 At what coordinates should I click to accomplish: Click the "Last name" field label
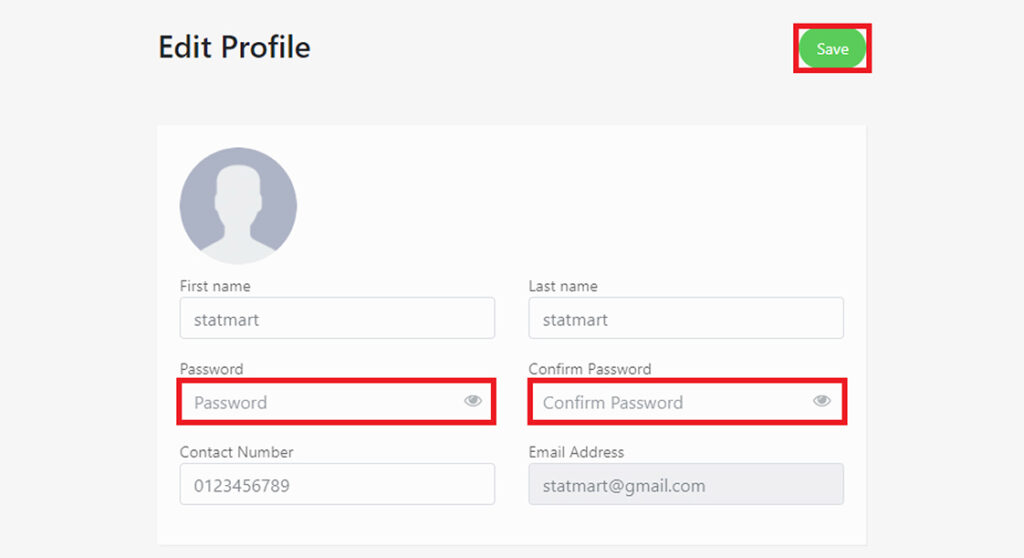click(x=563, y=286)
